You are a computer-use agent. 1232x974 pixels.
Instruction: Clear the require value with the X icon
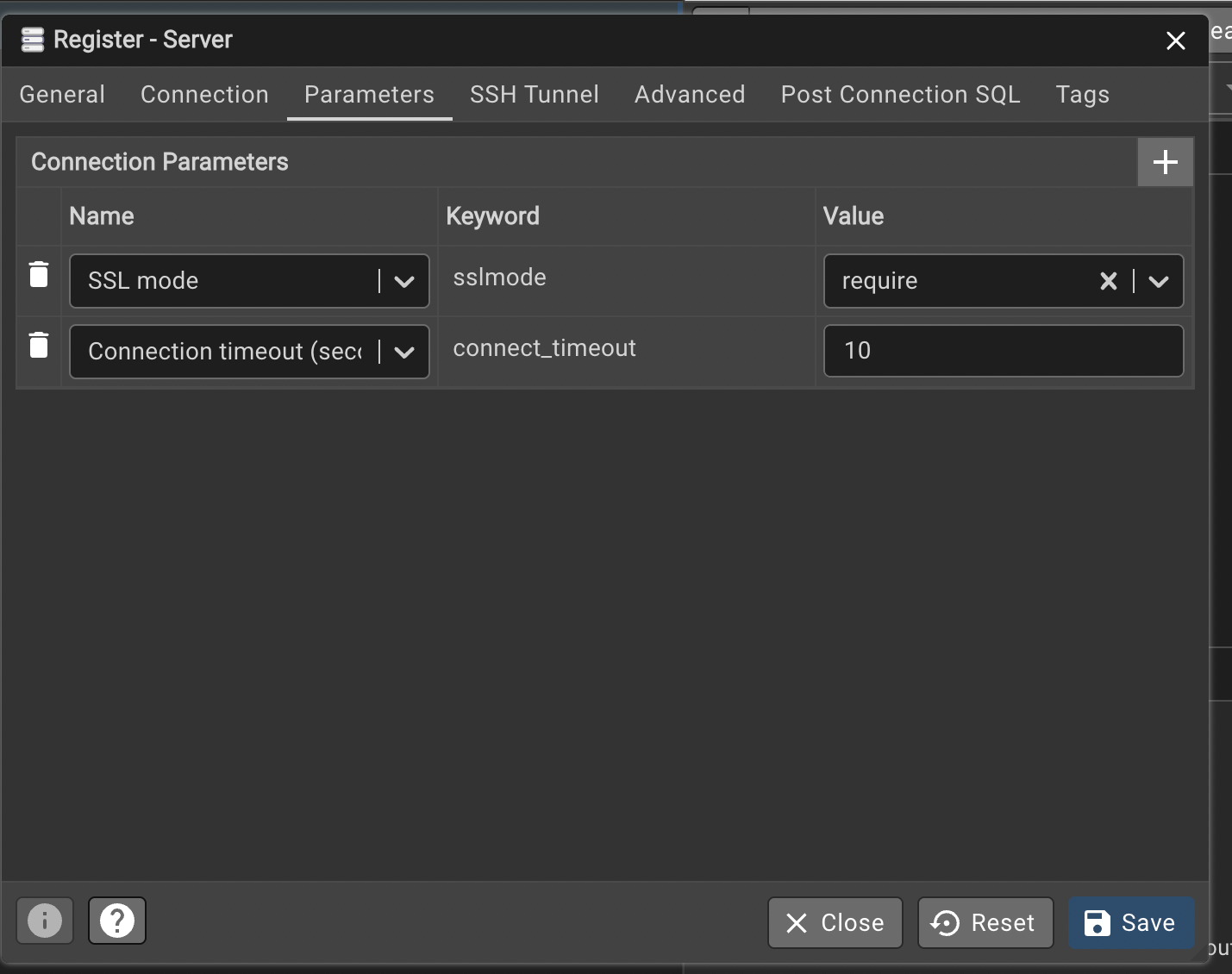coord(1108,281)
